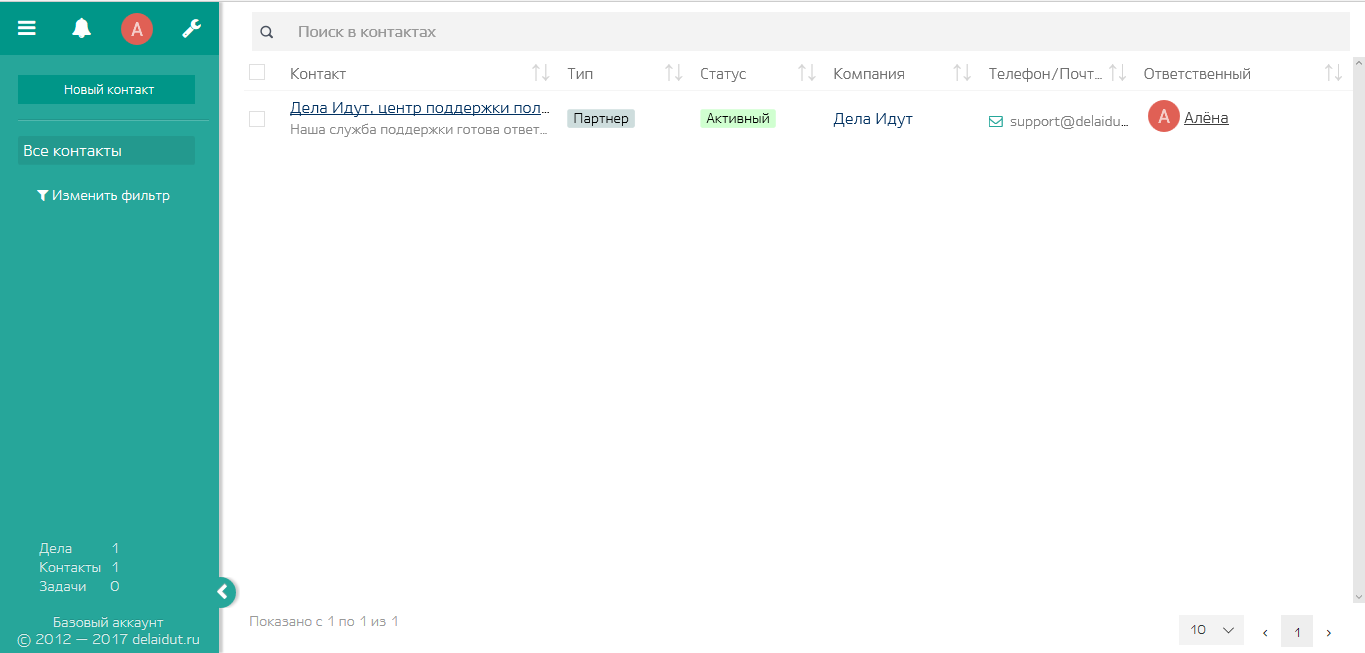1365x653 pixels.
Task: Open the hamburger main menu
Action: point(27,29)
